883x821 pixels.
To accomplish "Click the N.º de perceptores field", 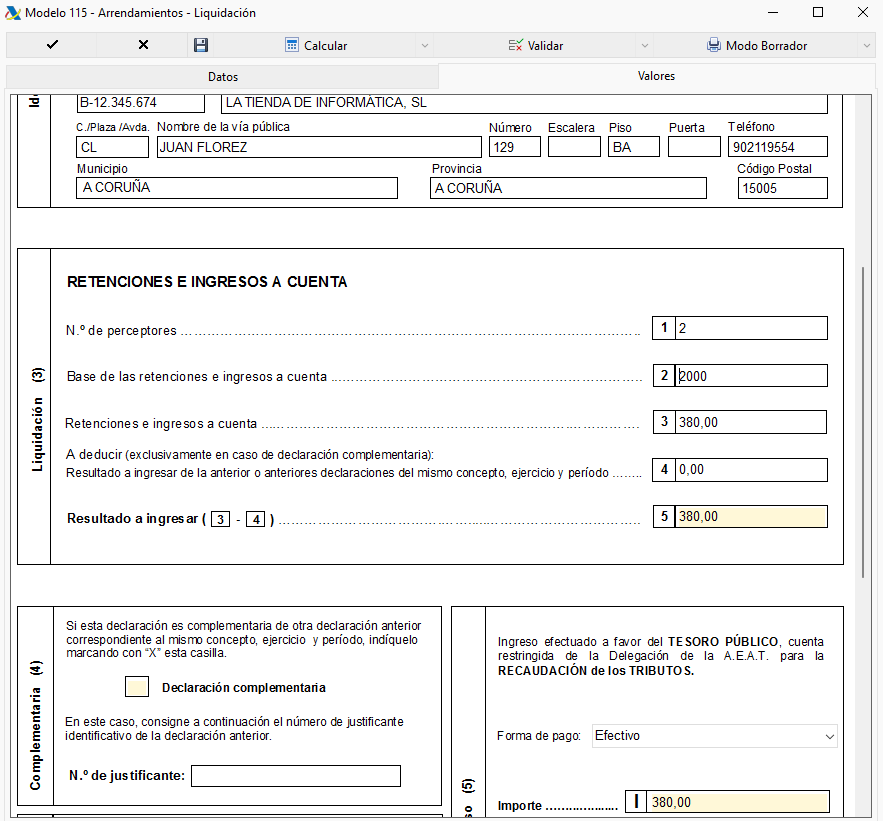I will (751, 328).
